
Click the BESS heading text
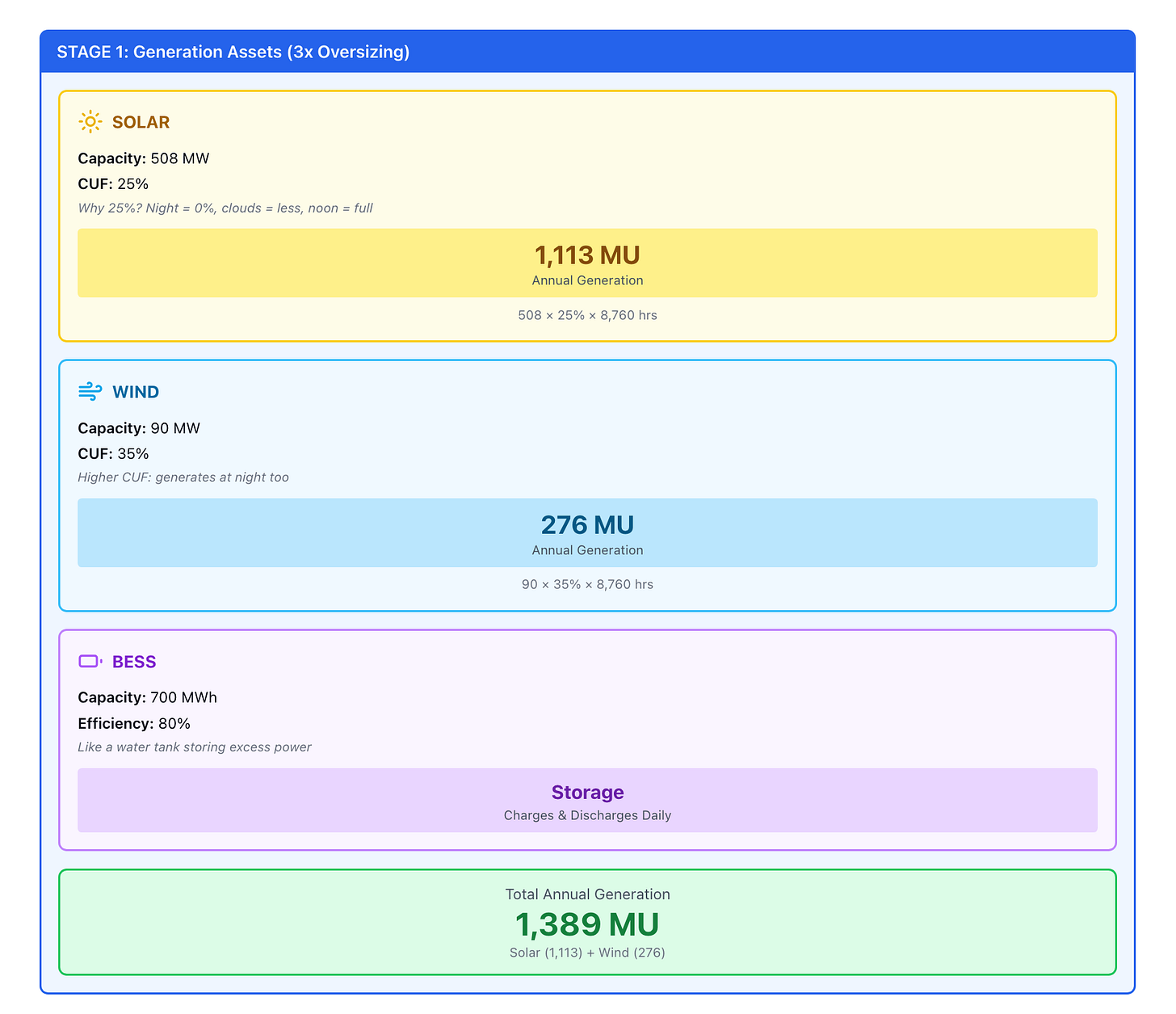click(134, 662)
